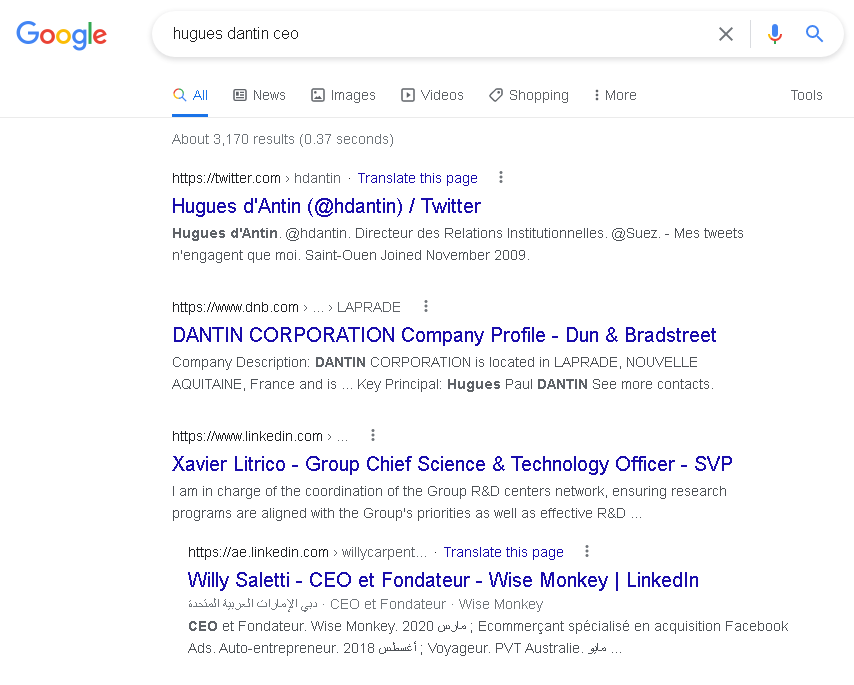Screen dimensions: 854x685
Task: Open options for Twitter result
Action: click(501, 178)
